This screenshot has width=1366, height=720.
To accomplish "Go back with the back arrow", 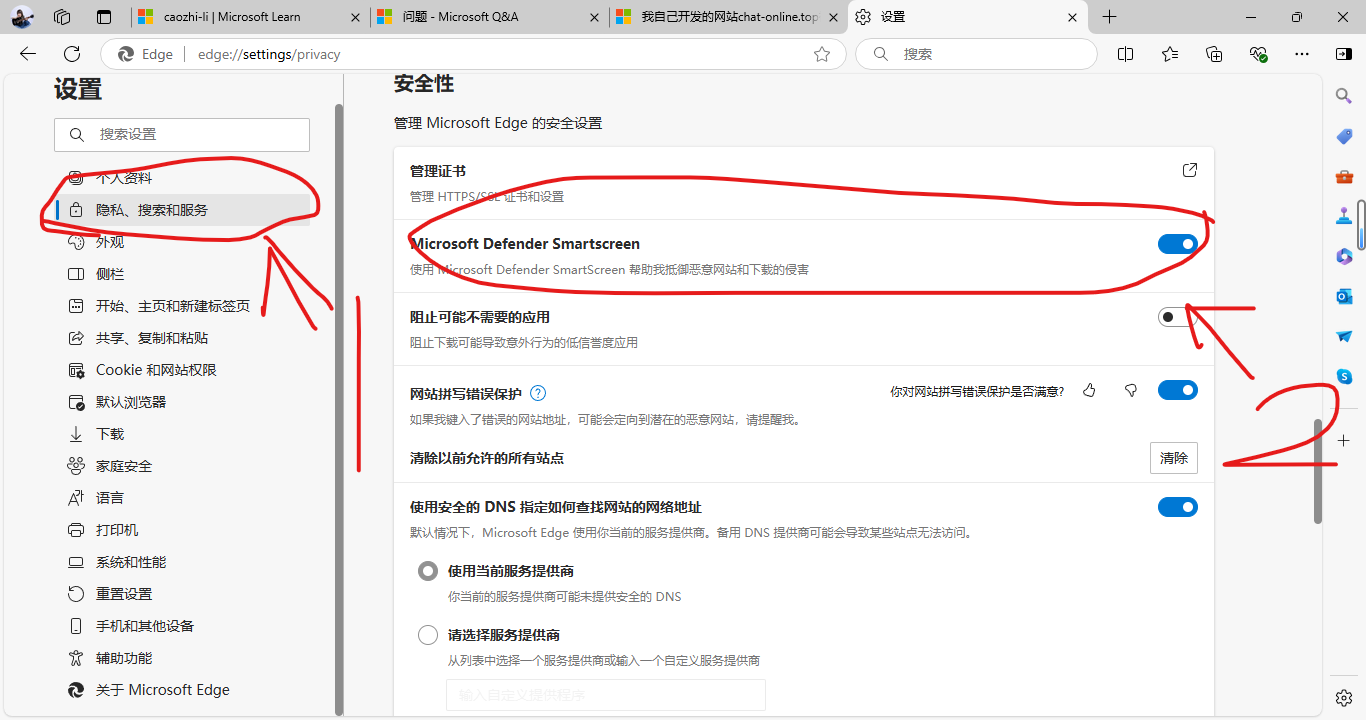I will coord(28,54).
